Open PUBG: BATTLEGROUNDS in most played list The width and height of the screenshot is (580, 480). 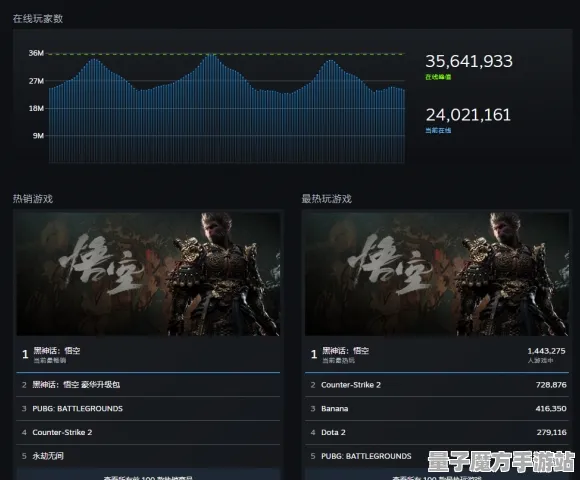[x=436, y=456]
